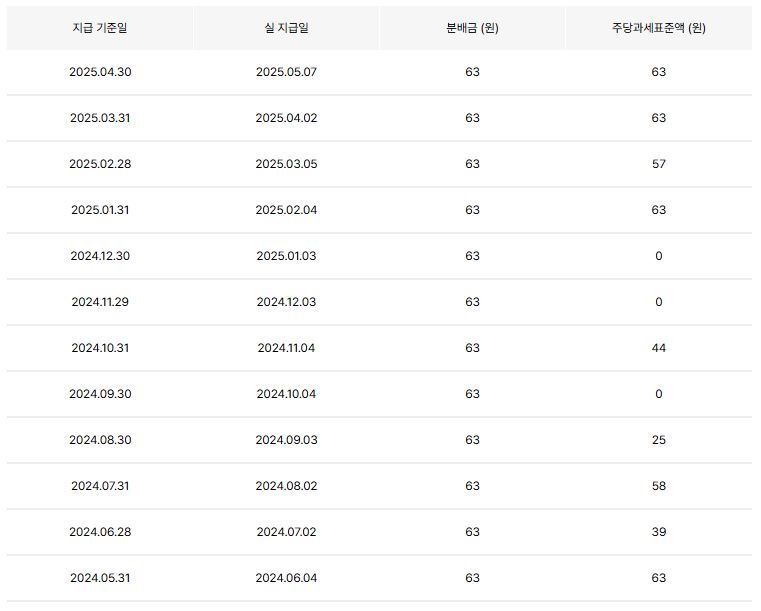This screenshot has height=611, width=761.
Task: Click taxable value 0 in 2024.11.29 row
Action: point(659,302)
